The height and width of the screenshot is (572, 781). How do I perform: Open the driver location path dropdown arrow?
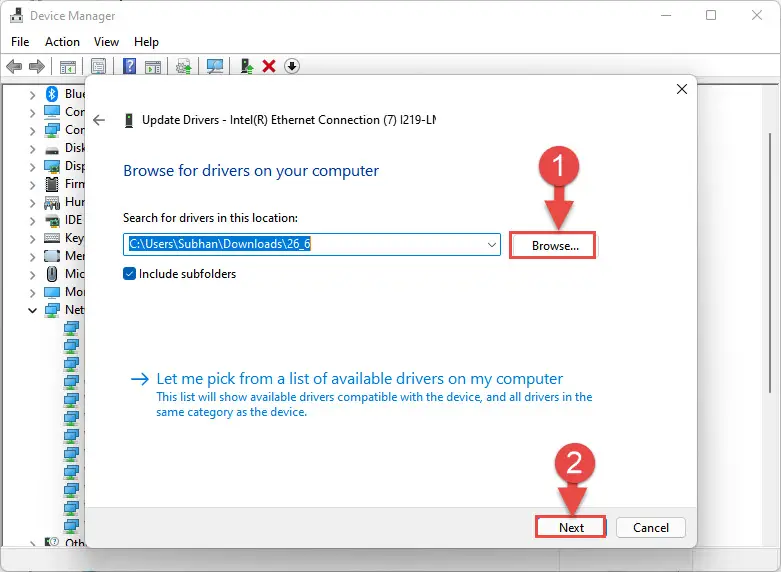(x=492, y=245)
